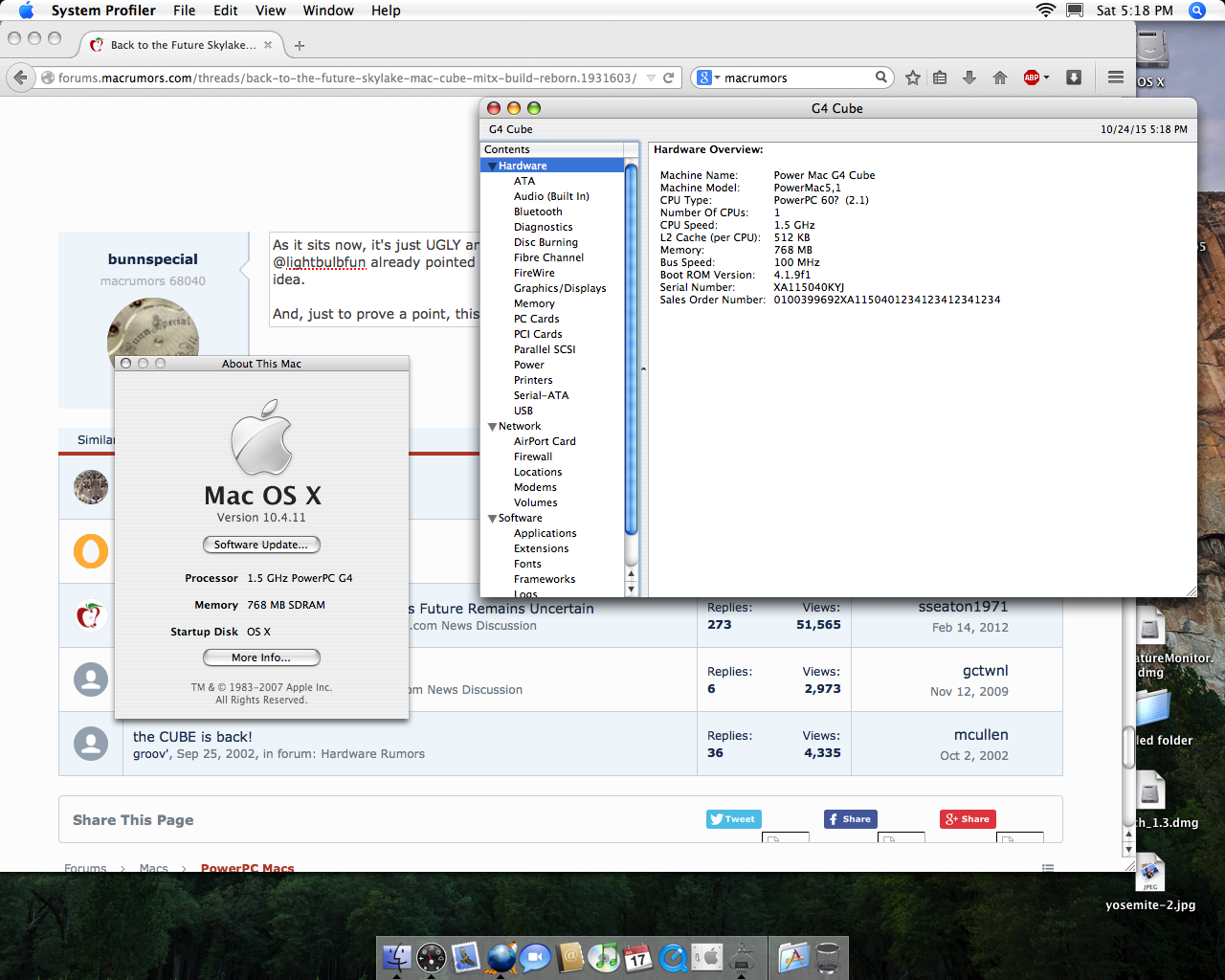Open the Apple menu
The image size is (1225, 980).
coord(26,11)
